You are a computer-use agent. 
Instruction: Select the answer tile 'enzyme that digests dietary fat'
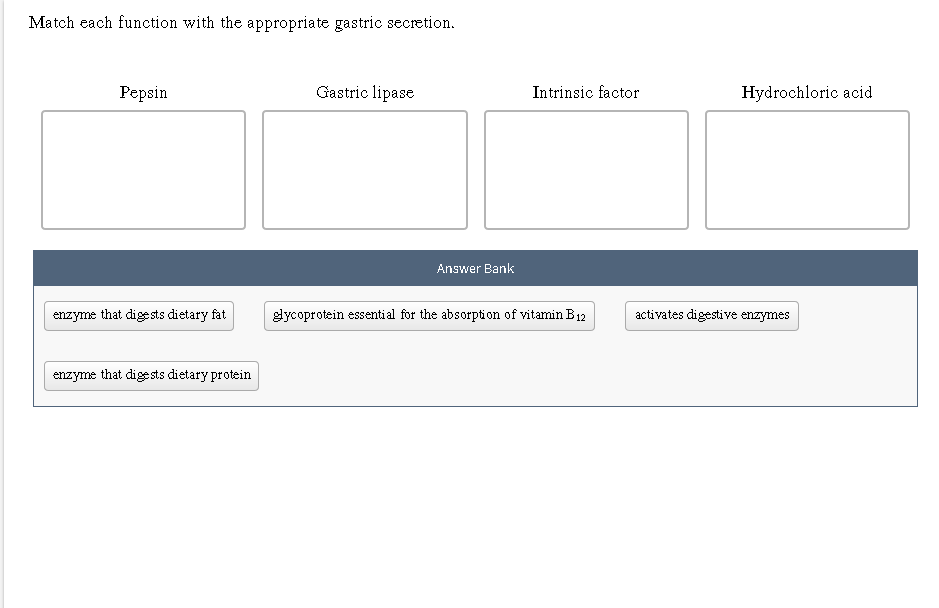click(138, 315)
